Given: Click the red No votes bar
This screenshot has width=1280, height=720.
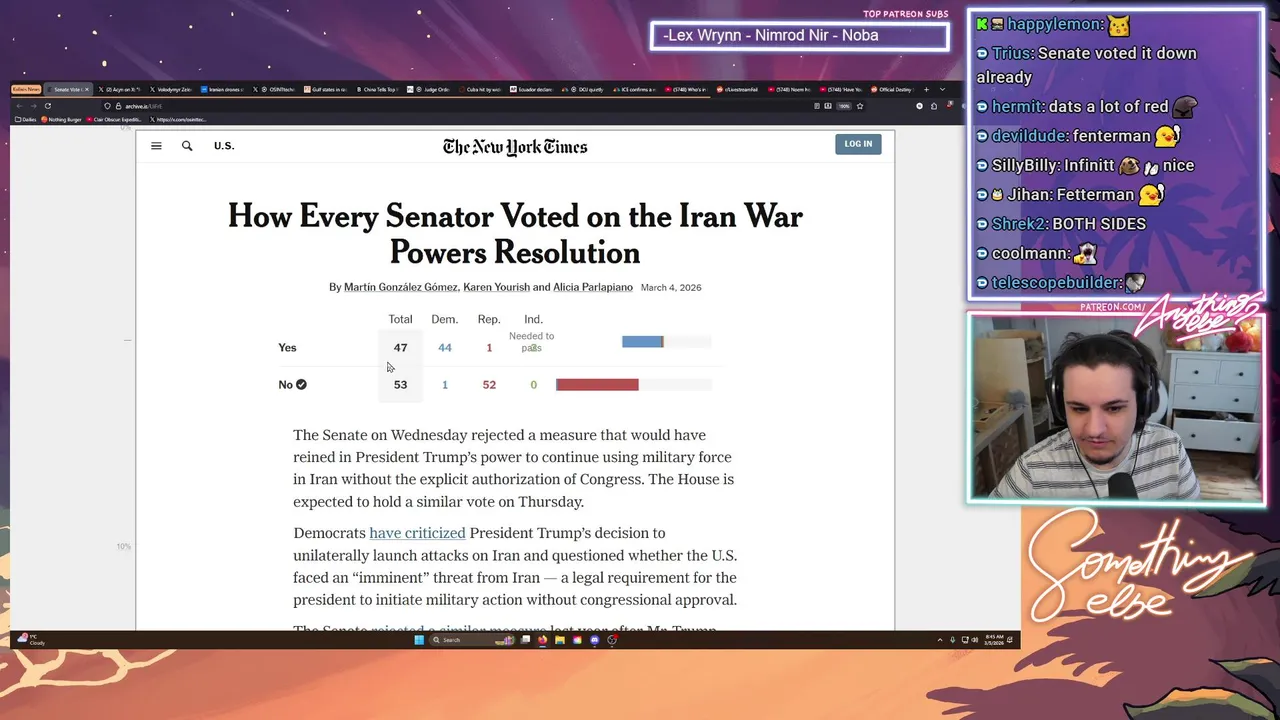Looking at the screenshot, I should pos(597,384).
